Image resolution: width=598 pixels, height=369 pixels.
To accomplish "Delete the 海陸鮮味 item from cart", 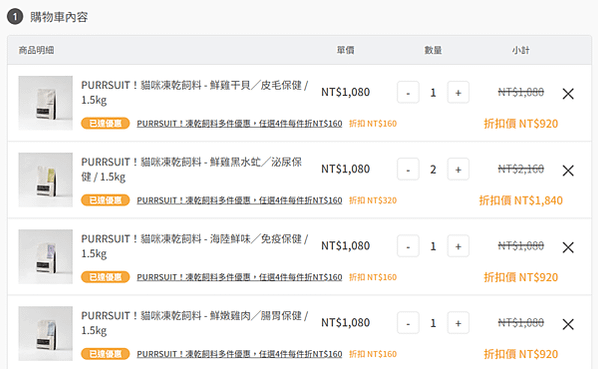I will pyautogui.click(x=568, y=247).
